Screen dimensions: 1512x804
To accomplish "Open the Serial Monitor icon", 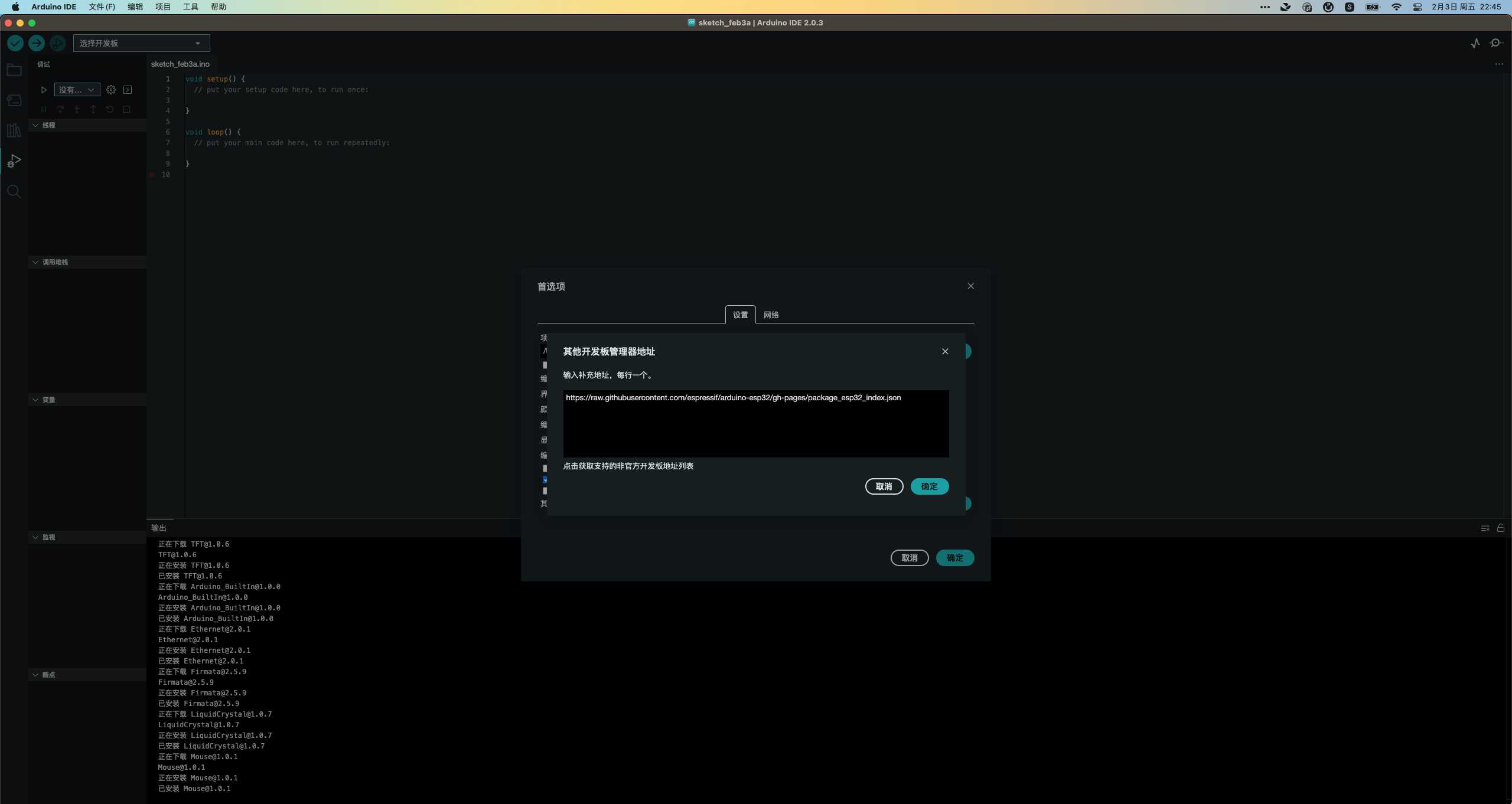I will point(1497,43).
